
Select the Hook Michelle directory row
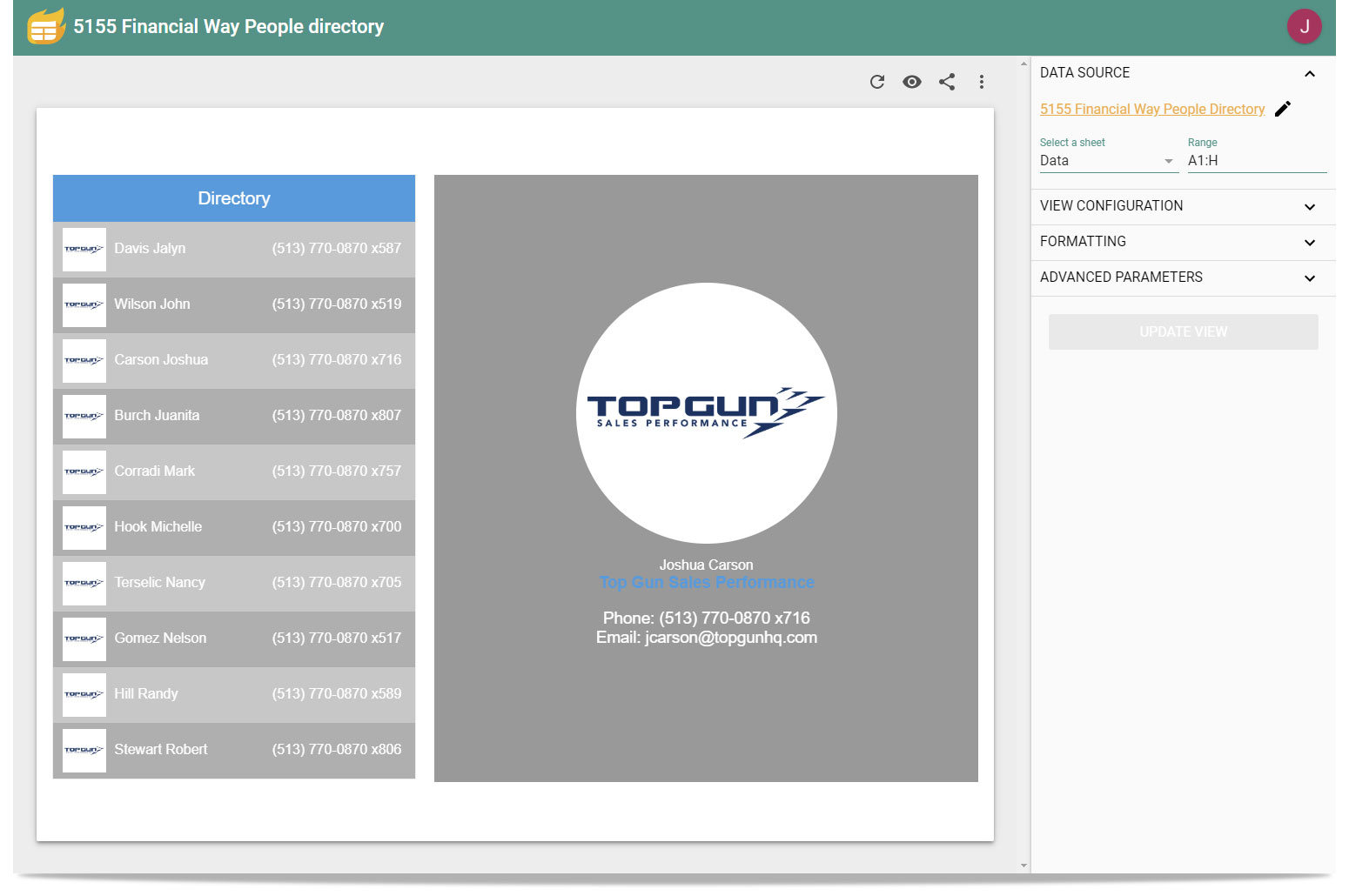pyautogui.click(x=234, y=528)
